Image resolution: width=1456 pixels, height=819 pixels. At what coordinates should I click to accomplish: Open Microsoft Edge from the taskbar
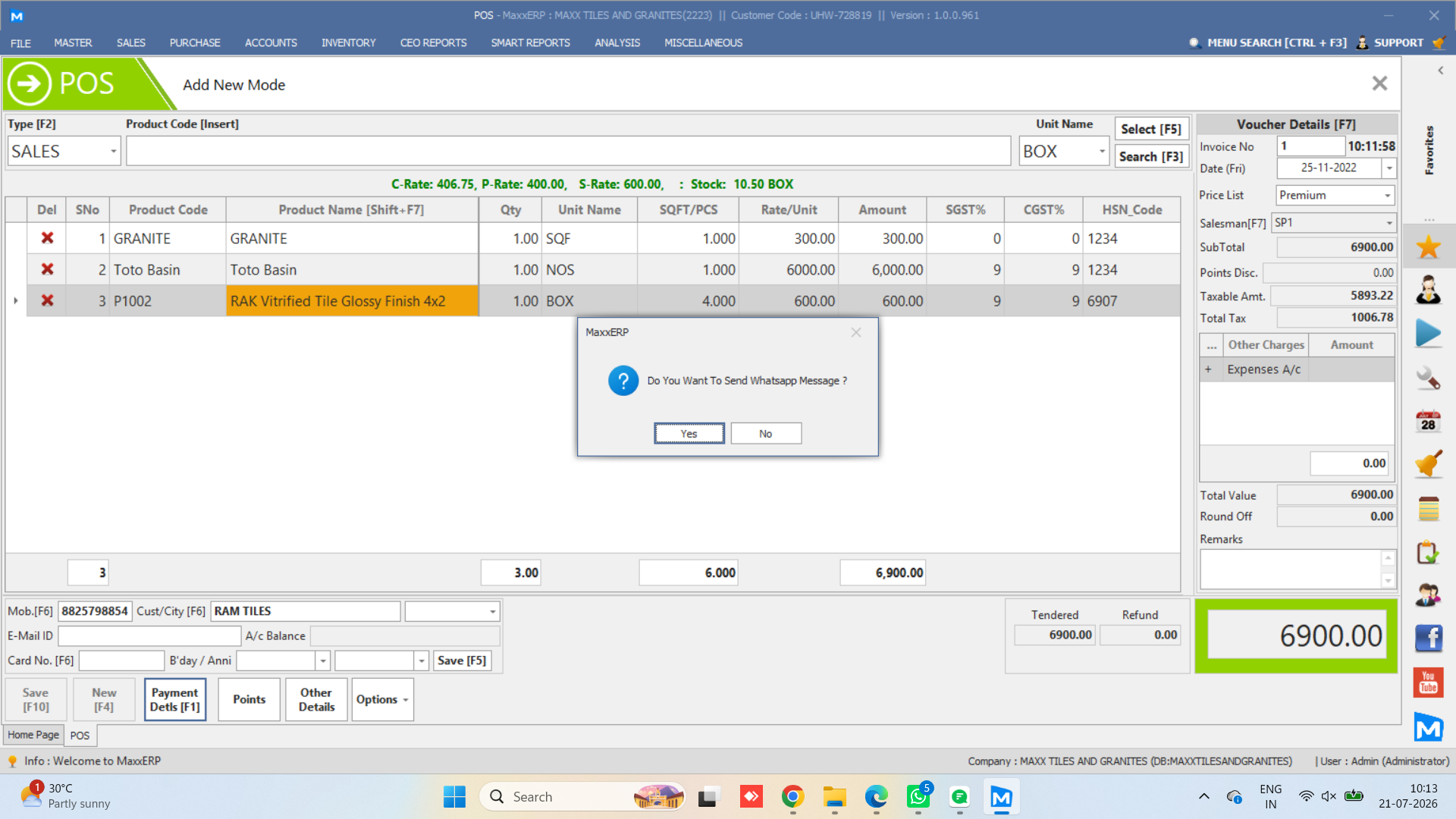(876, 796)
